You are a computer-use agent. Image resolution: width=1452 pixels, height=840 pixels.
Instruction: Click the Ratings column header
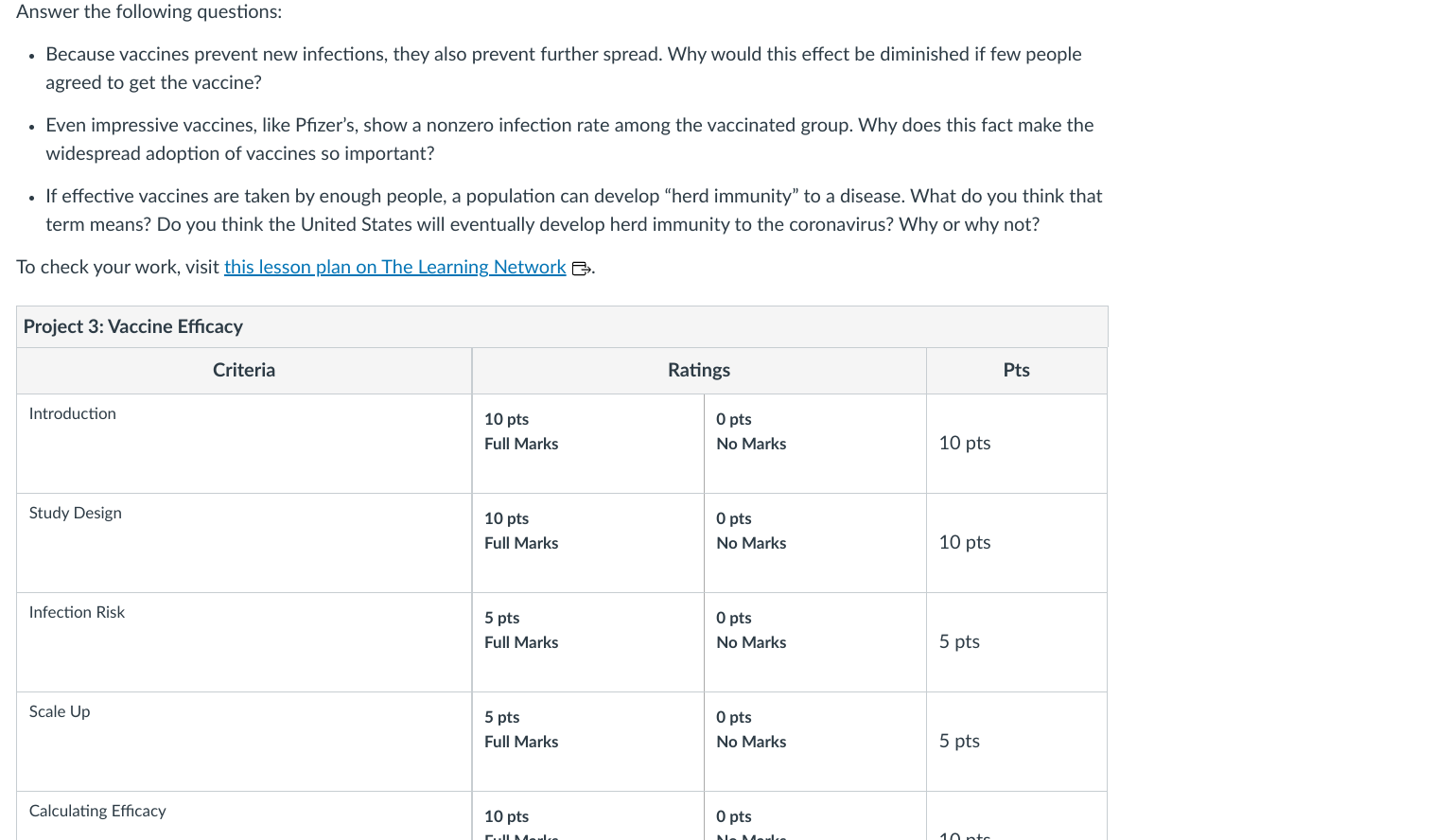(x=699, y=370)
